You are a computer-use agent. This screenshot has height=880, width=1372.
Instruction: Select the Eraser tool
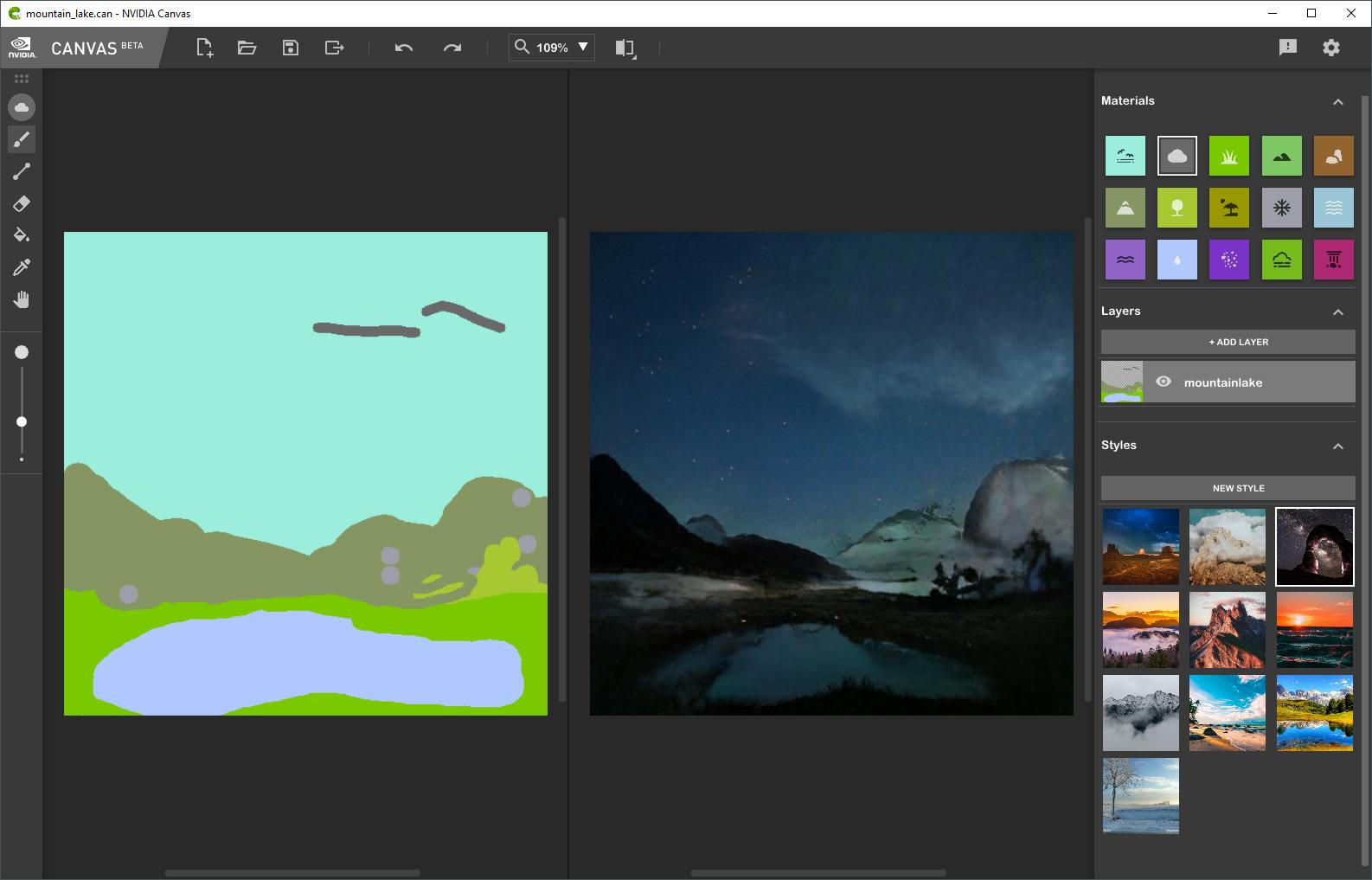(x=22, y=203)
